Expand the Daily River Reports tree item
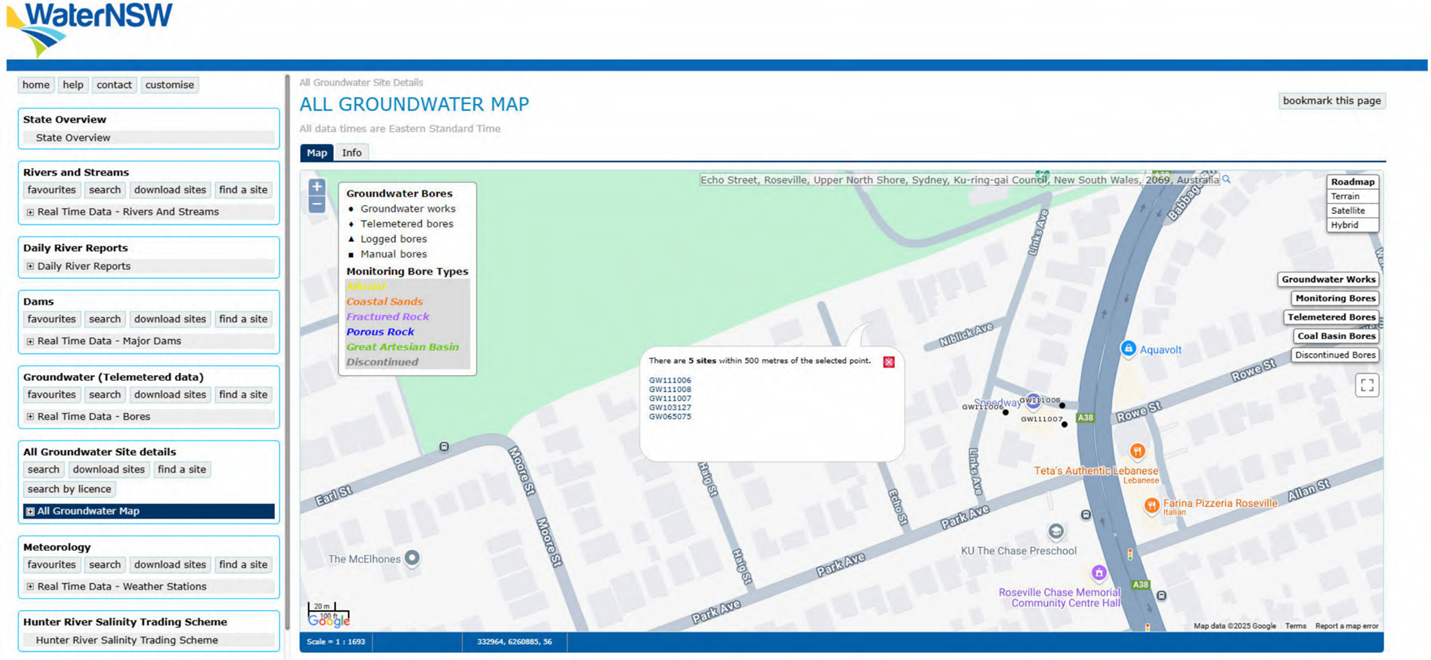This screenshot has height=660, width=1431. pyautogui.click(x=30, y=266)
